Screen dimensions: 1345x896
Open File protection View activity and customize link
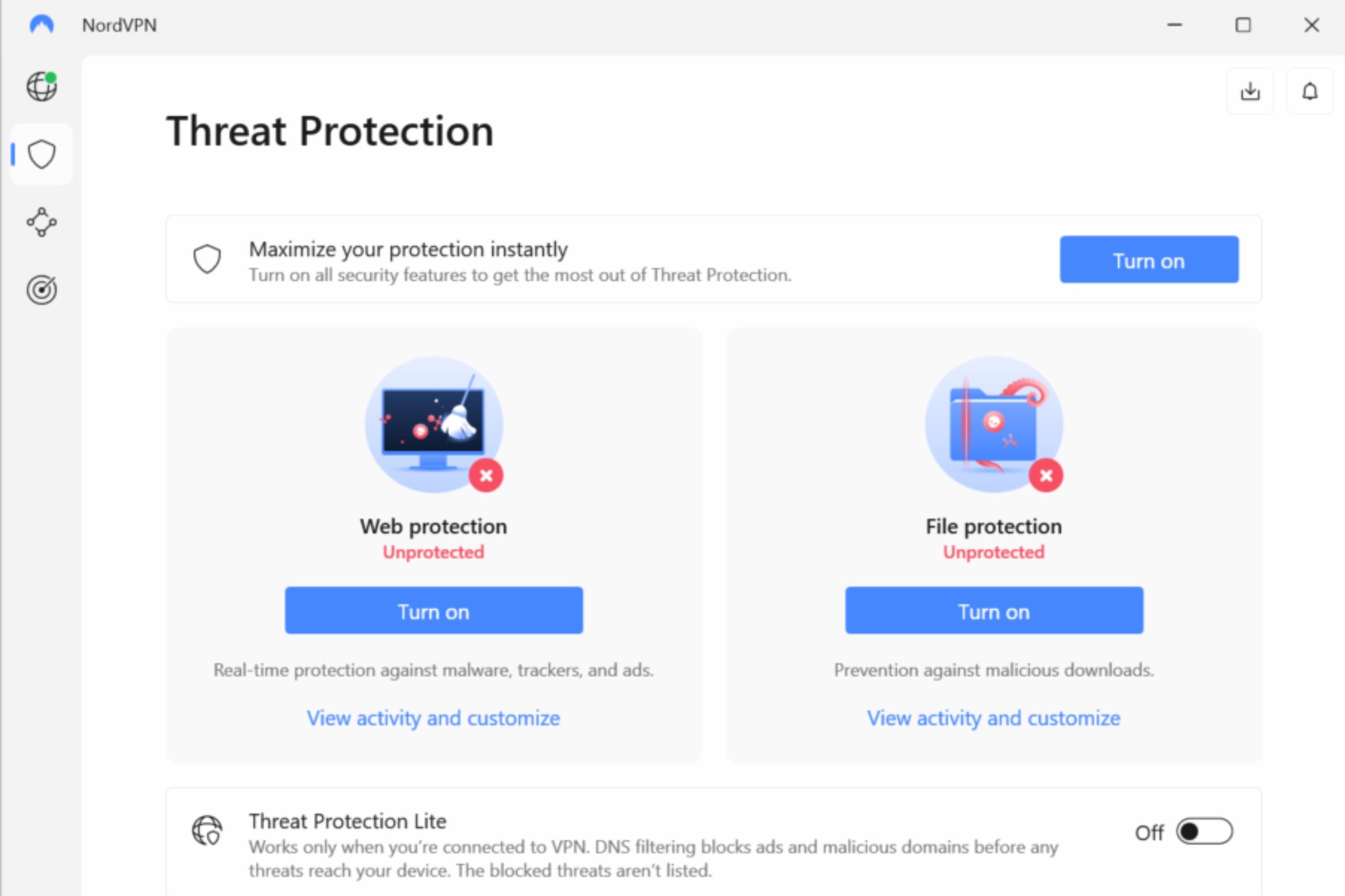pos(993,718)
